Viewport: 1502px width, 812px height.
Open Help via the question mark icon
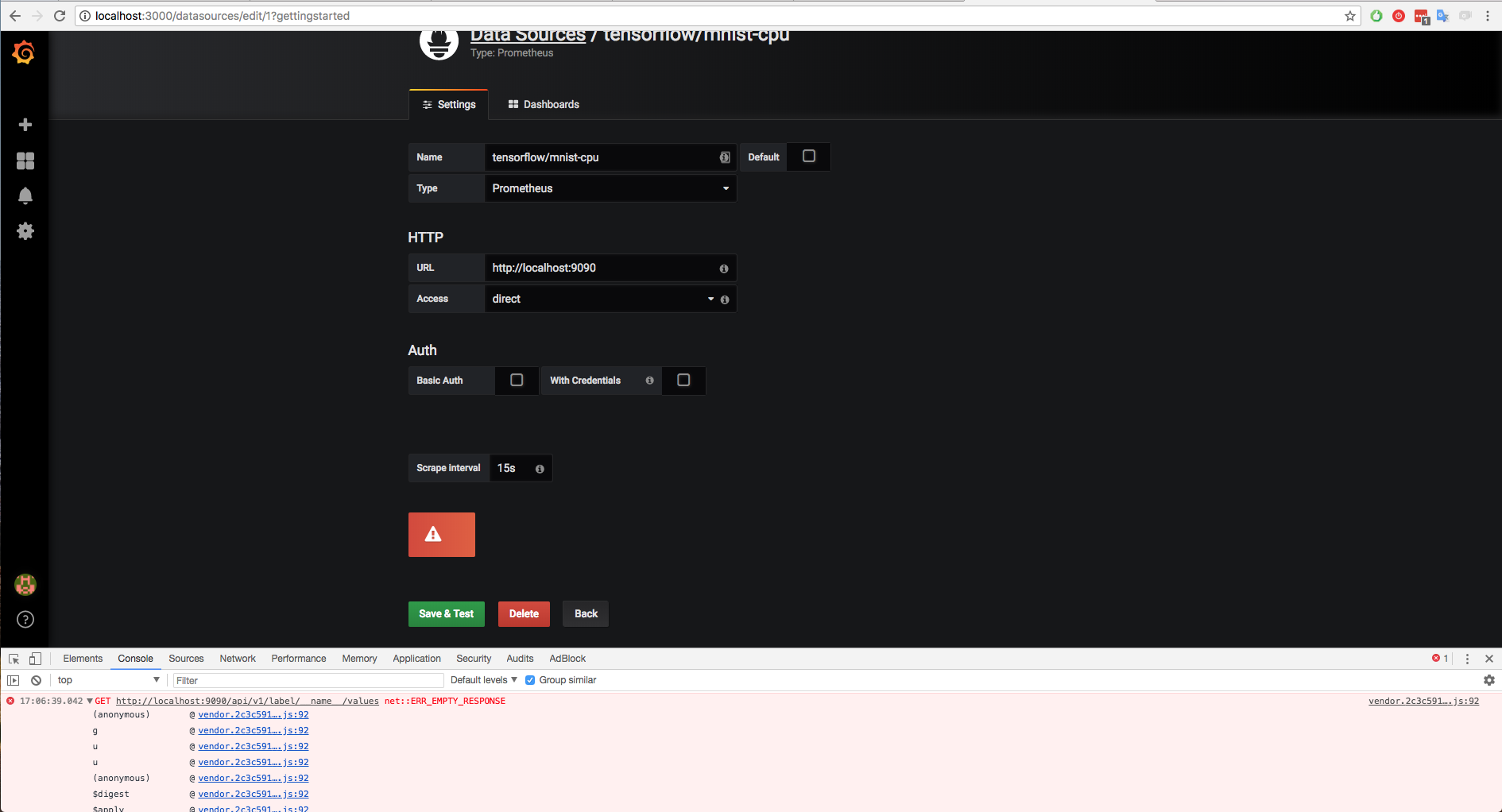25,620
